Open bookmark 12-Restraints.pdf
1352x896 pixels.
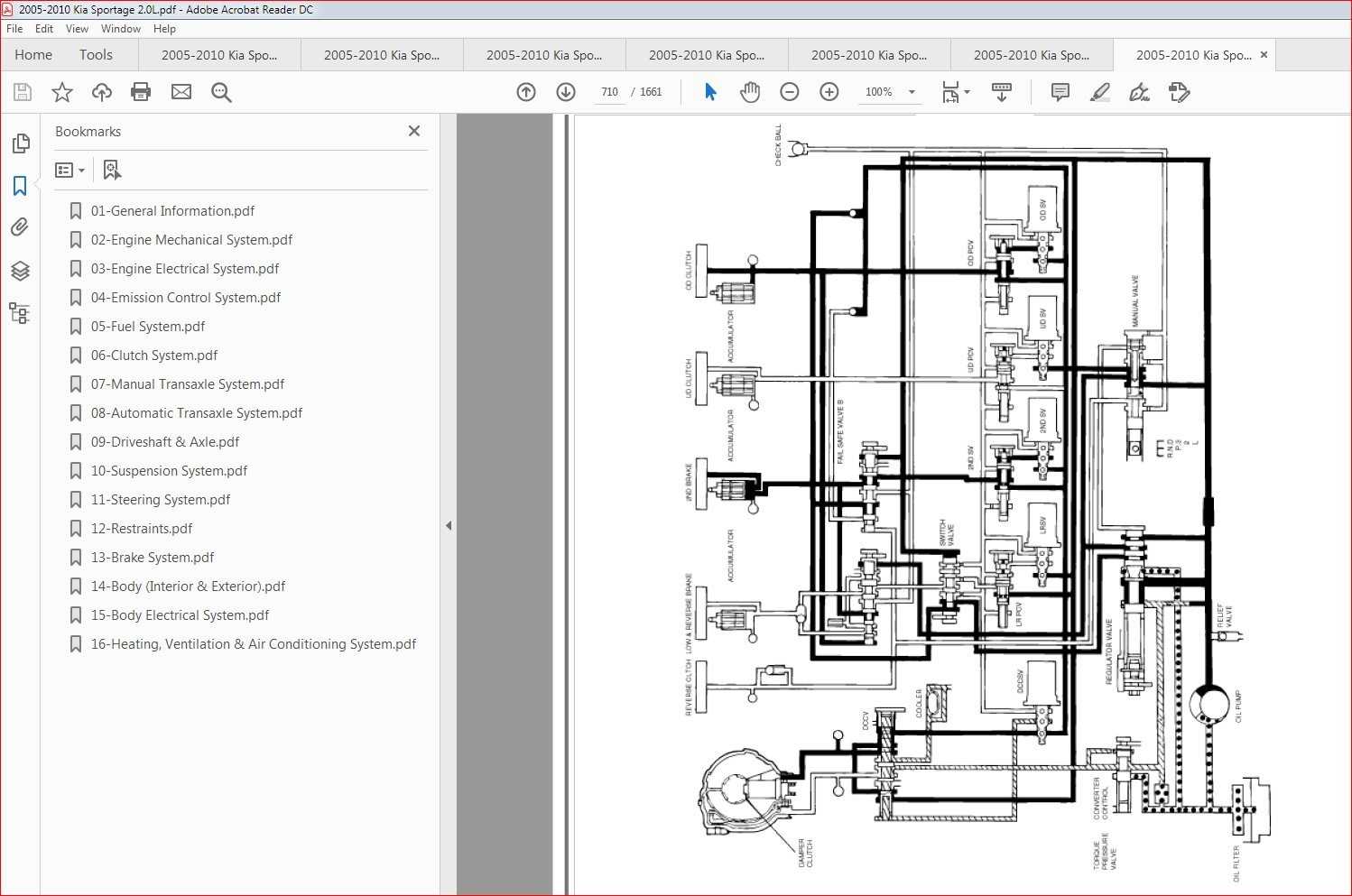click(142, 529)
